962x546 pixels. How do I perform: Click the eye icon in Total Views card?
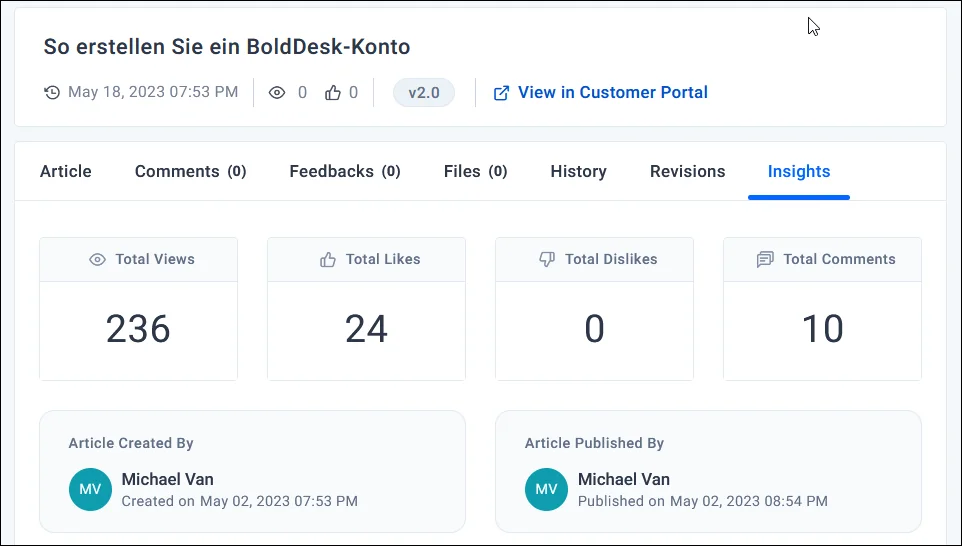click(x=97, y=260)
